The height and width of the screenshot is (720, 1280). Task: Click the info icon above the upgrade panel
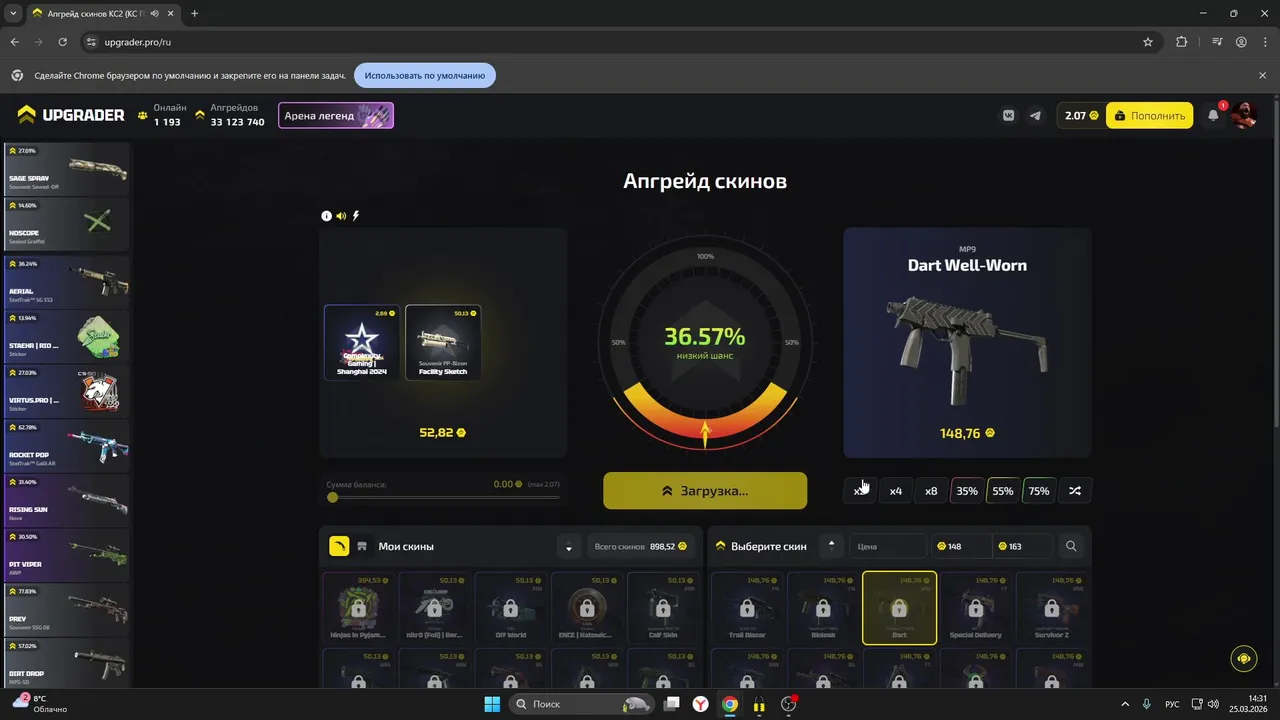[326, 216]
